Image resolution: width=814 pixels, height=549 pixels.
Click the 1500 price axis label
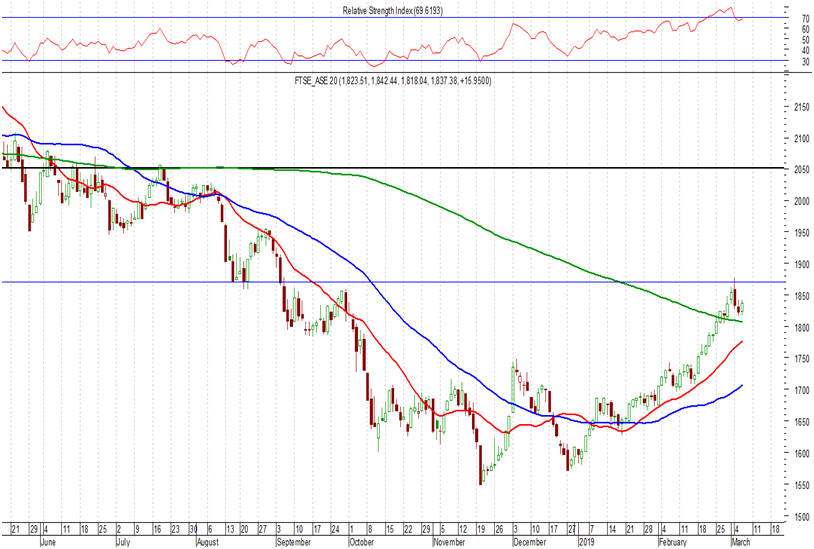pyautogui.click(x=802, y=517)
